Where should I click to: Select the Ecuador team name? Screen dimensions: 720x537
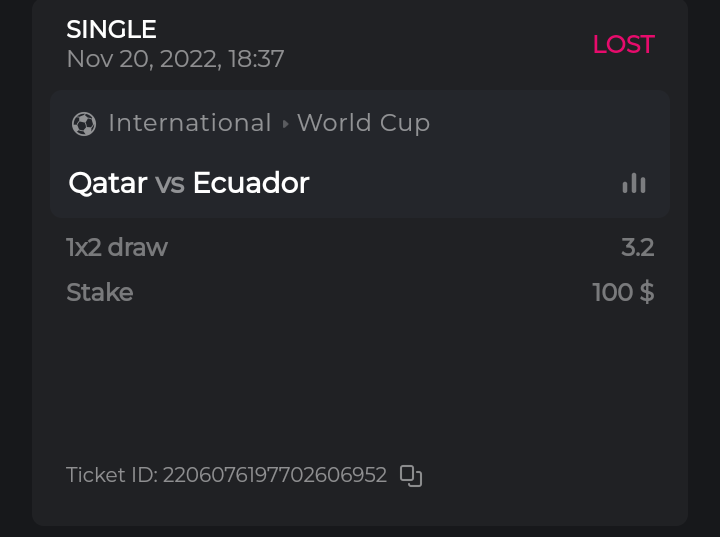point(251,183)
